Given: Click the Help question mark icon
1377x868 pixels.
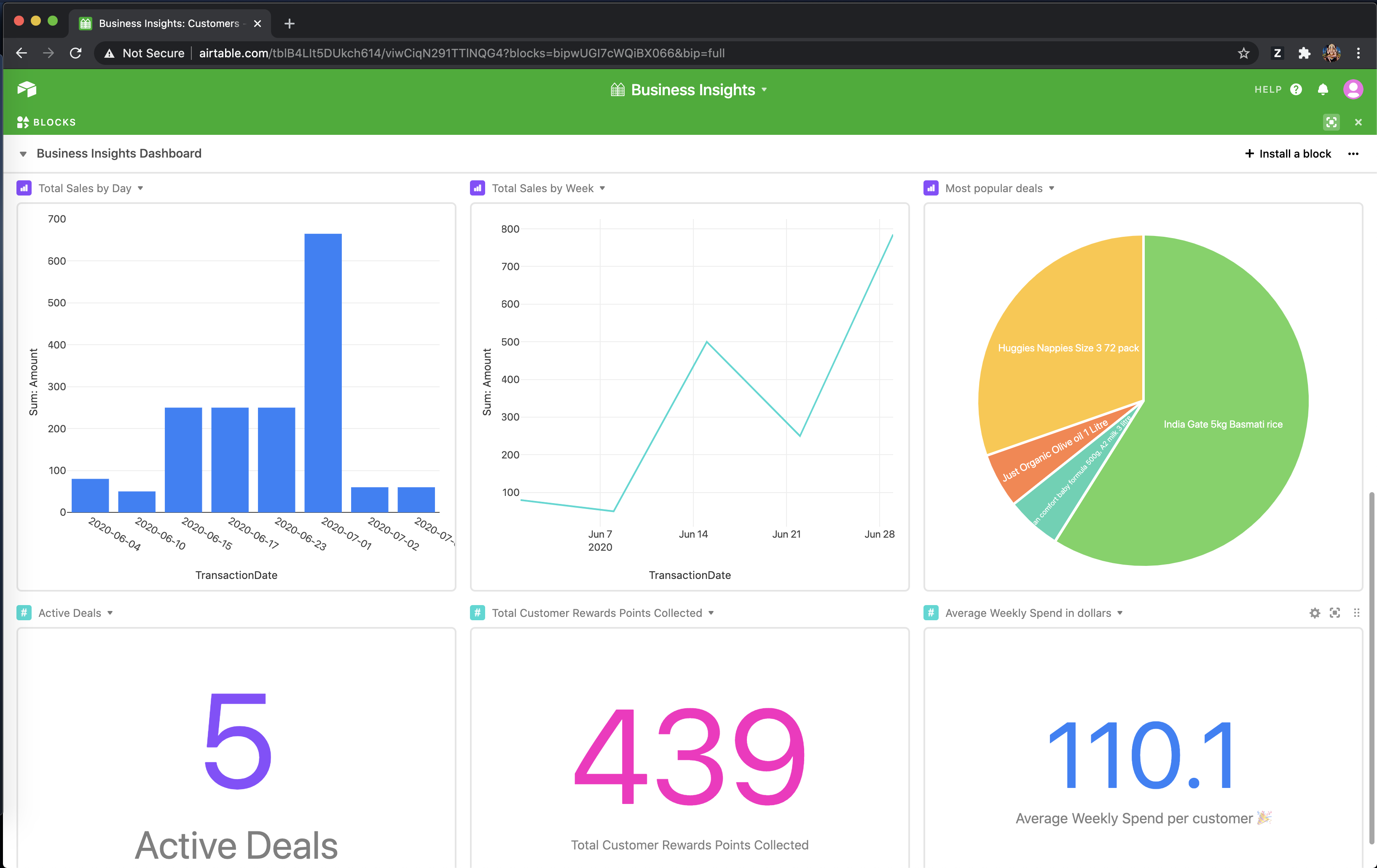Looking at the screenshot, I should pos(1296,89).
